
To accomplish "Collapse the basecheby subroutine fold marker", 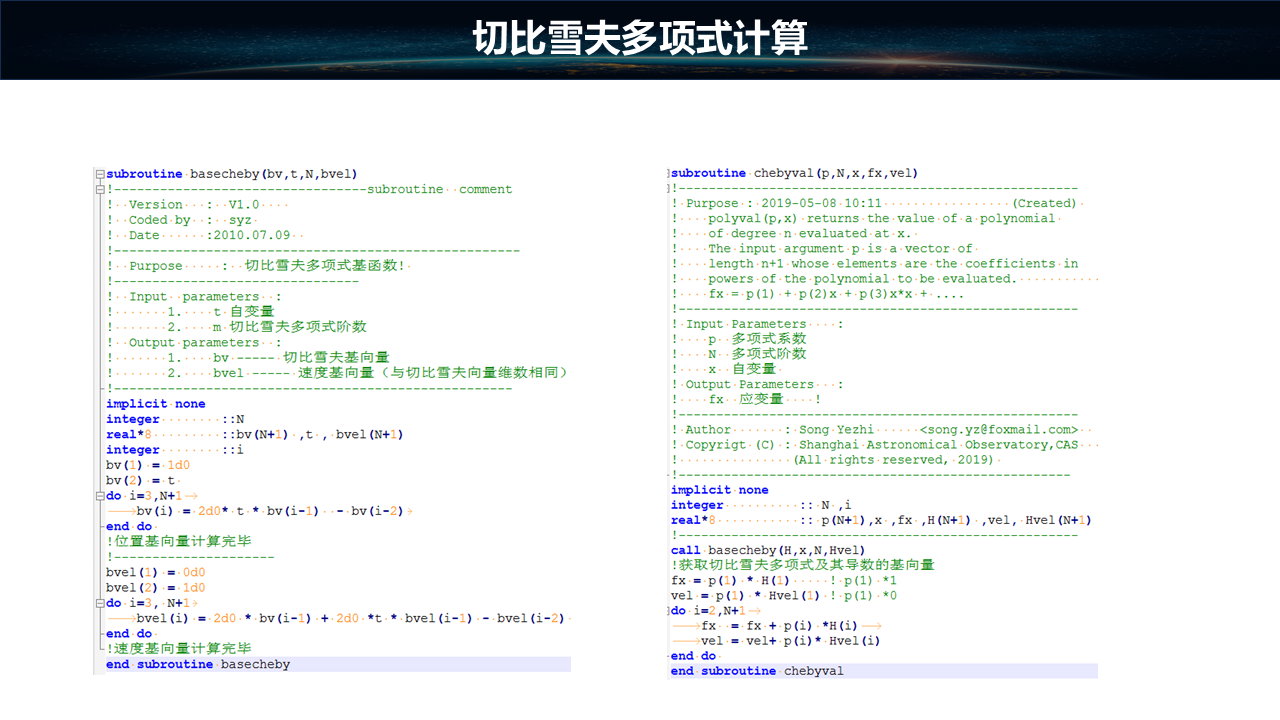I will pyautogui.click(x=99, y=174).
